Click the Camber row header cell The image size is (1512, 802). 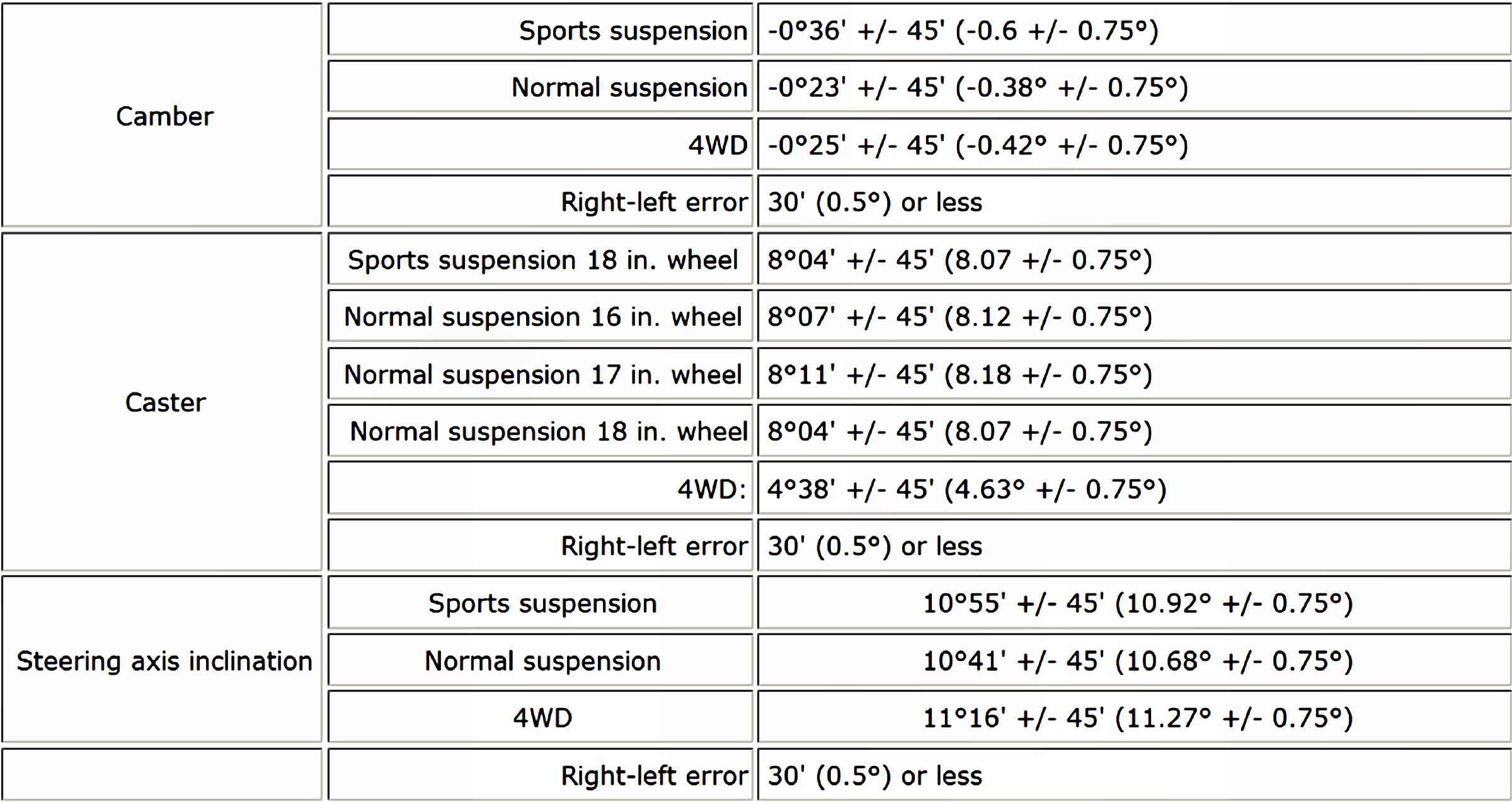pos(164,117)
